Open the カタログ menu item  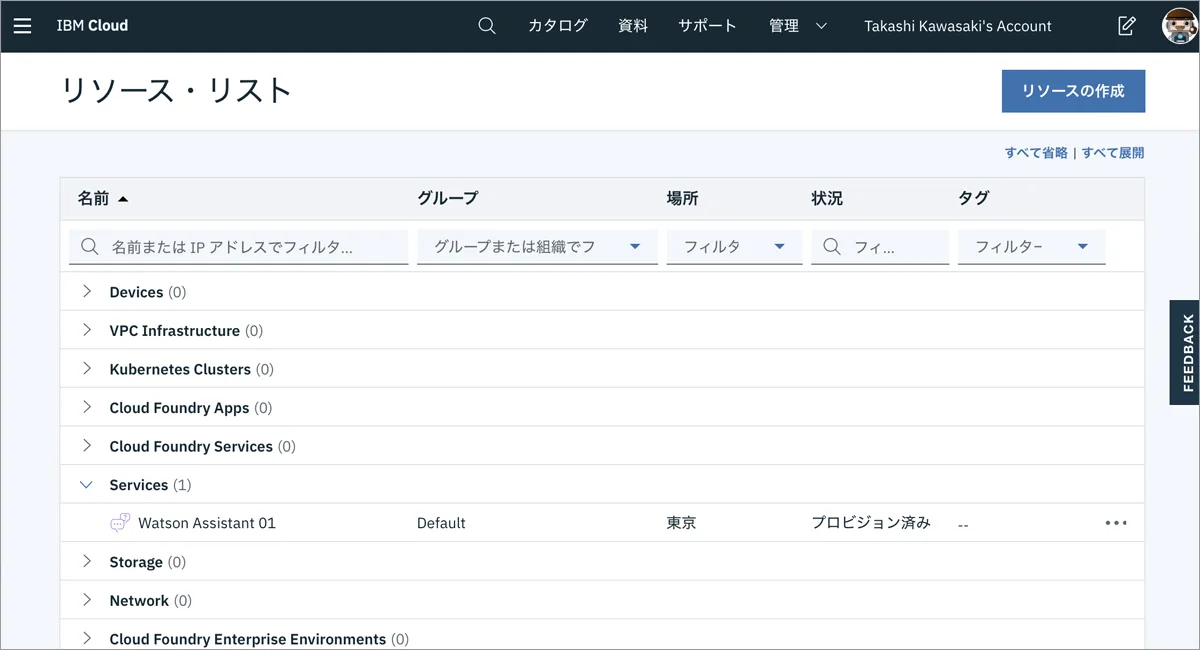[x=558, y=26]
